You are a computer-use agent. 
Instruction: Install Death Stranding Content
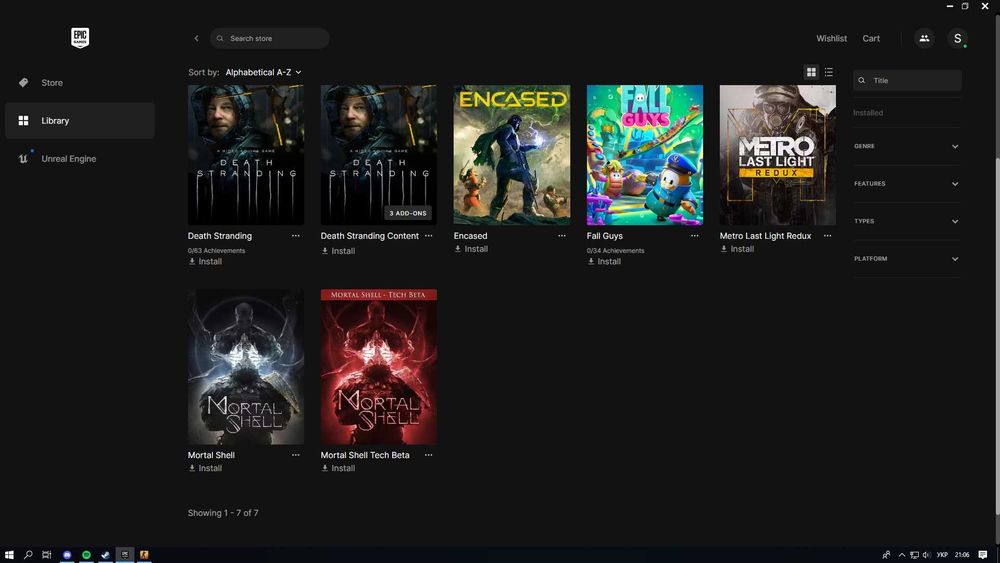(338, 251)
